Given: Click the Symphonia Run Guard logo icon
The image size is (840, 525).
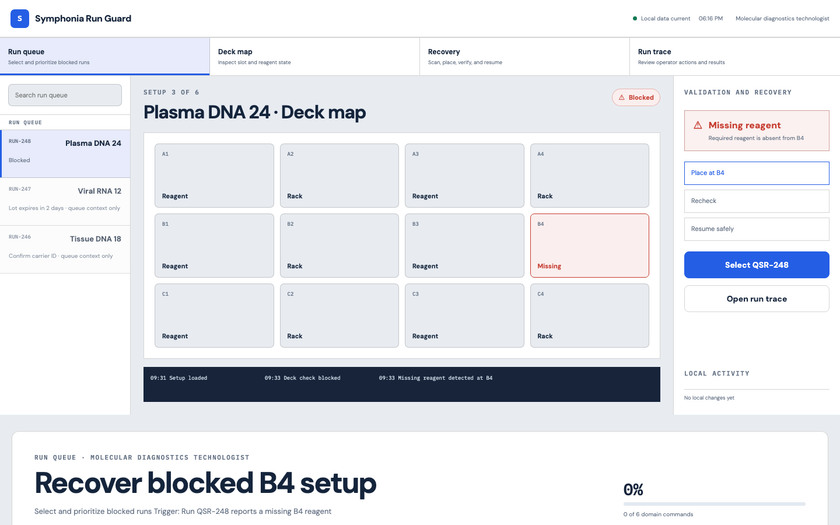Looking at the screenshot, I should click(x=20, y=18).
